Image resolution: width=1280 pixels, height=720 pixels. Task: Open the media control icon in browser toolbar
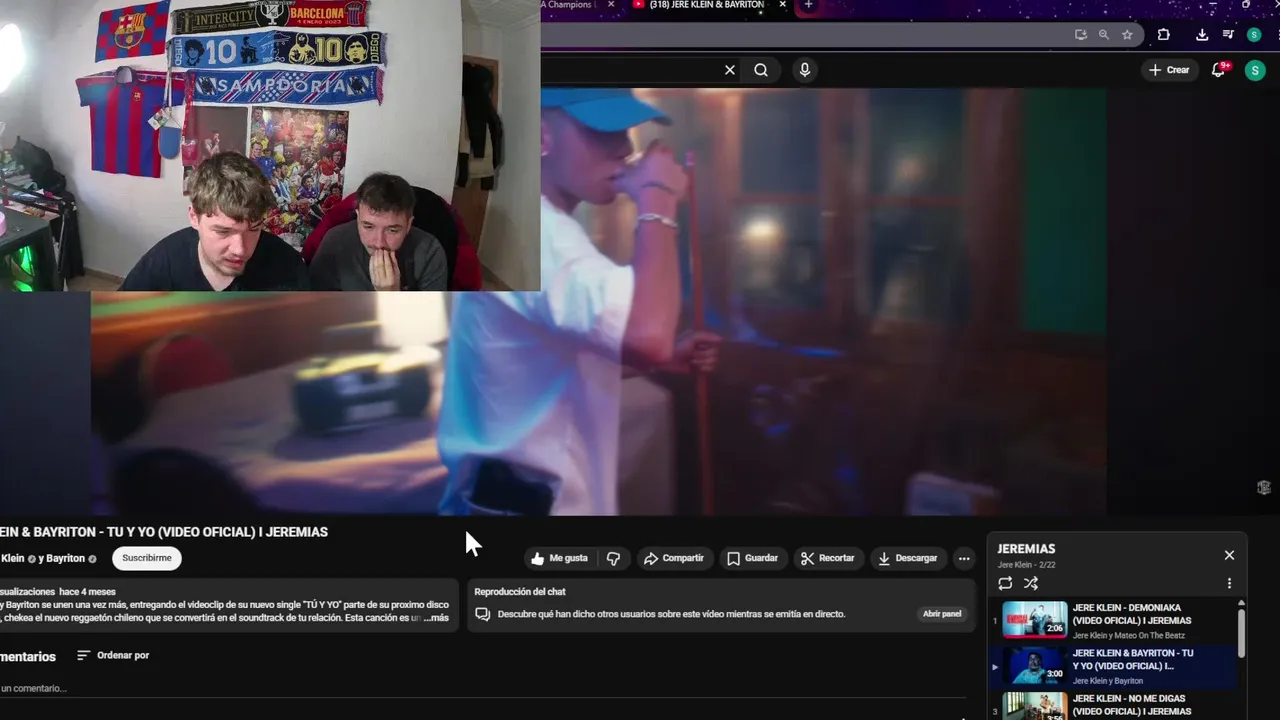1228,34
